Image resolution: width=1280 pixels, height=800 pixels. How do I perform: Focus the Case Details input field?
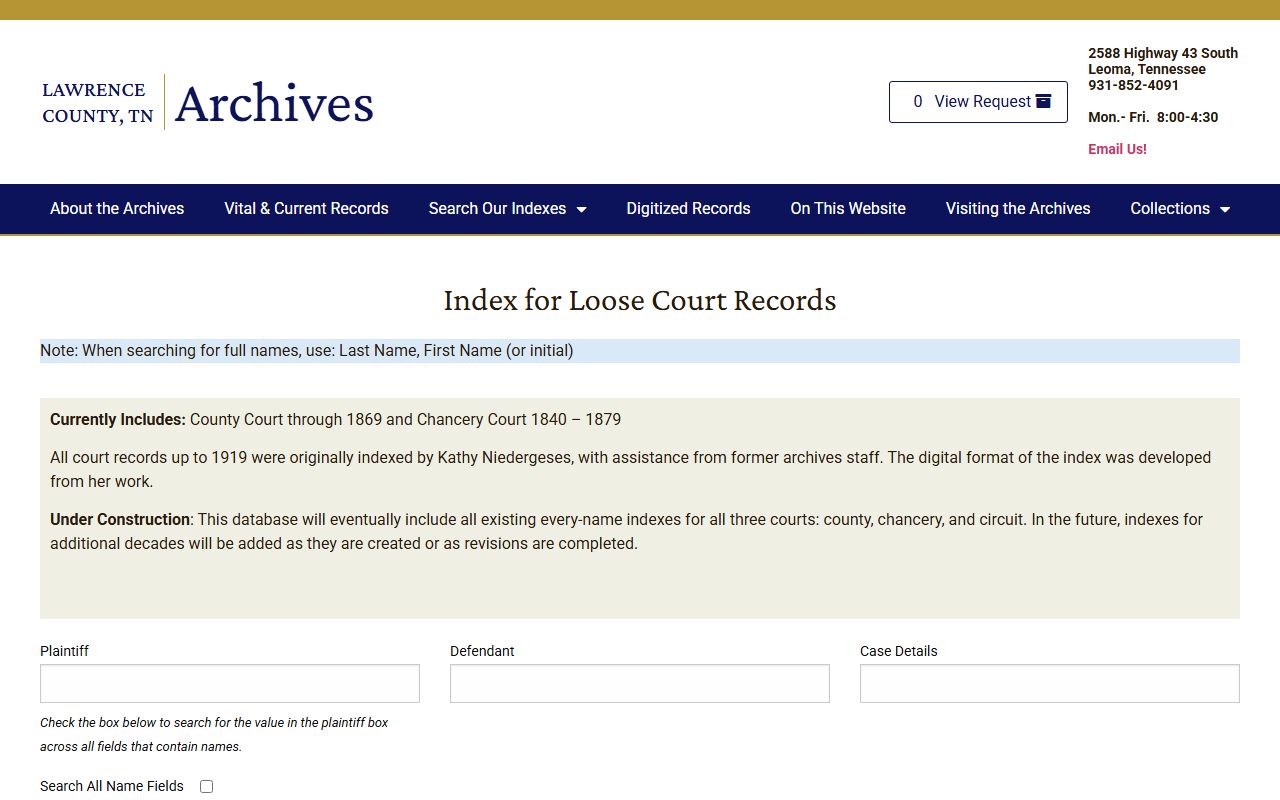(x=1050, y=684)
